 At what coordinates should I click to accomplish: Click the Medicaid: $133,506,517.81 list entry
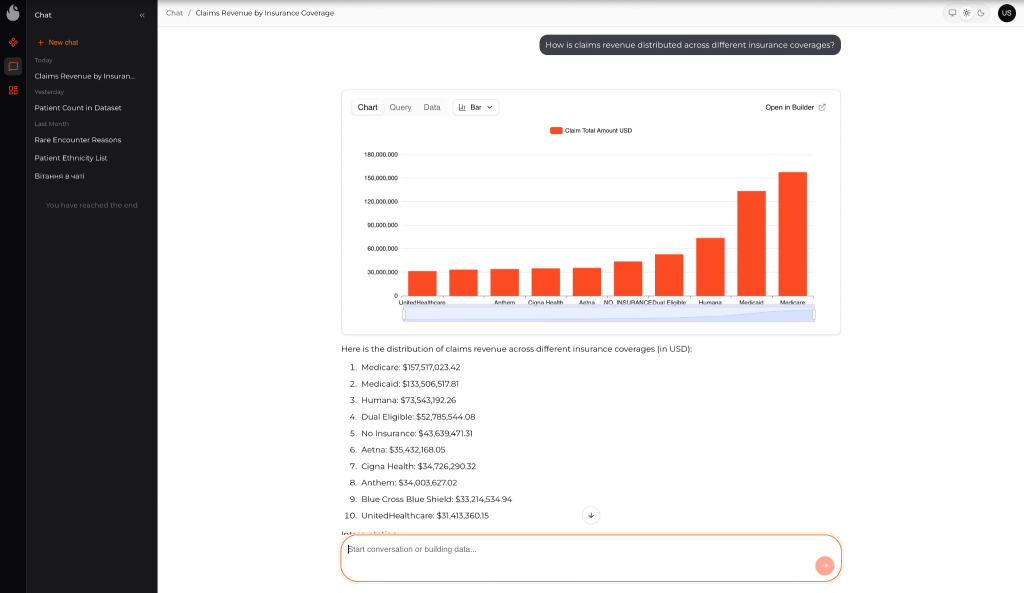point(409,384)
